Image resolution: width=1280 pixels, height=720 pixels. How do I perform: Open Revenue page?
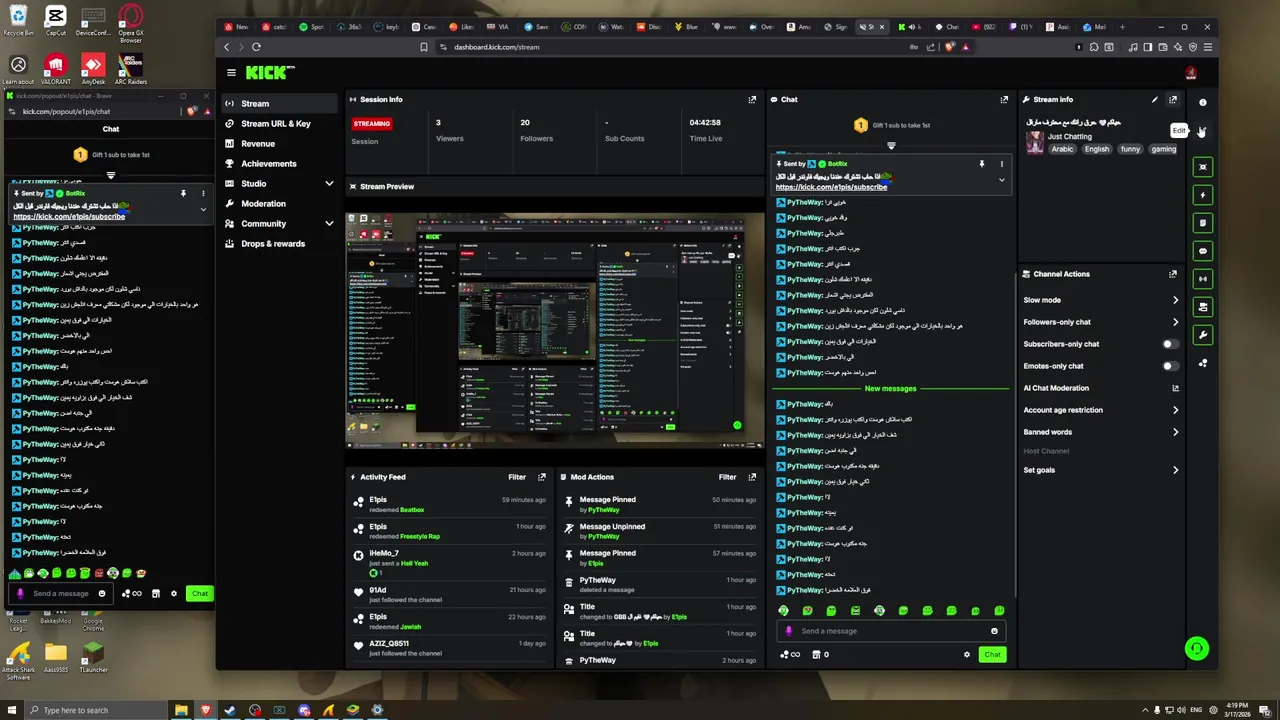281,144
